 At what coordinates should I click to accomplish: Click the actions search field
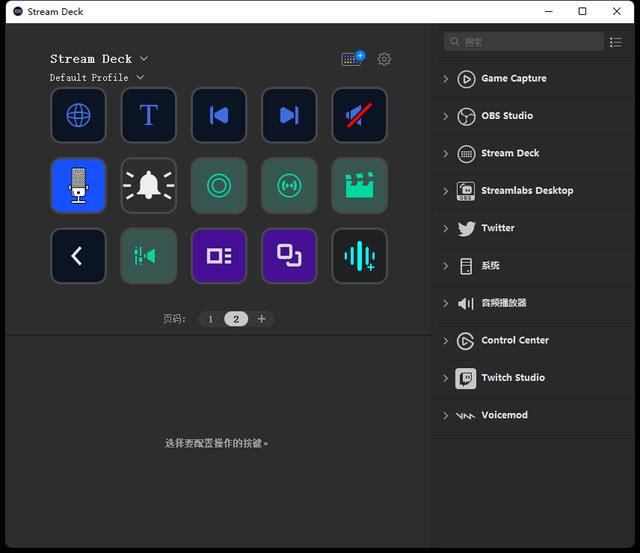point(524,42)
